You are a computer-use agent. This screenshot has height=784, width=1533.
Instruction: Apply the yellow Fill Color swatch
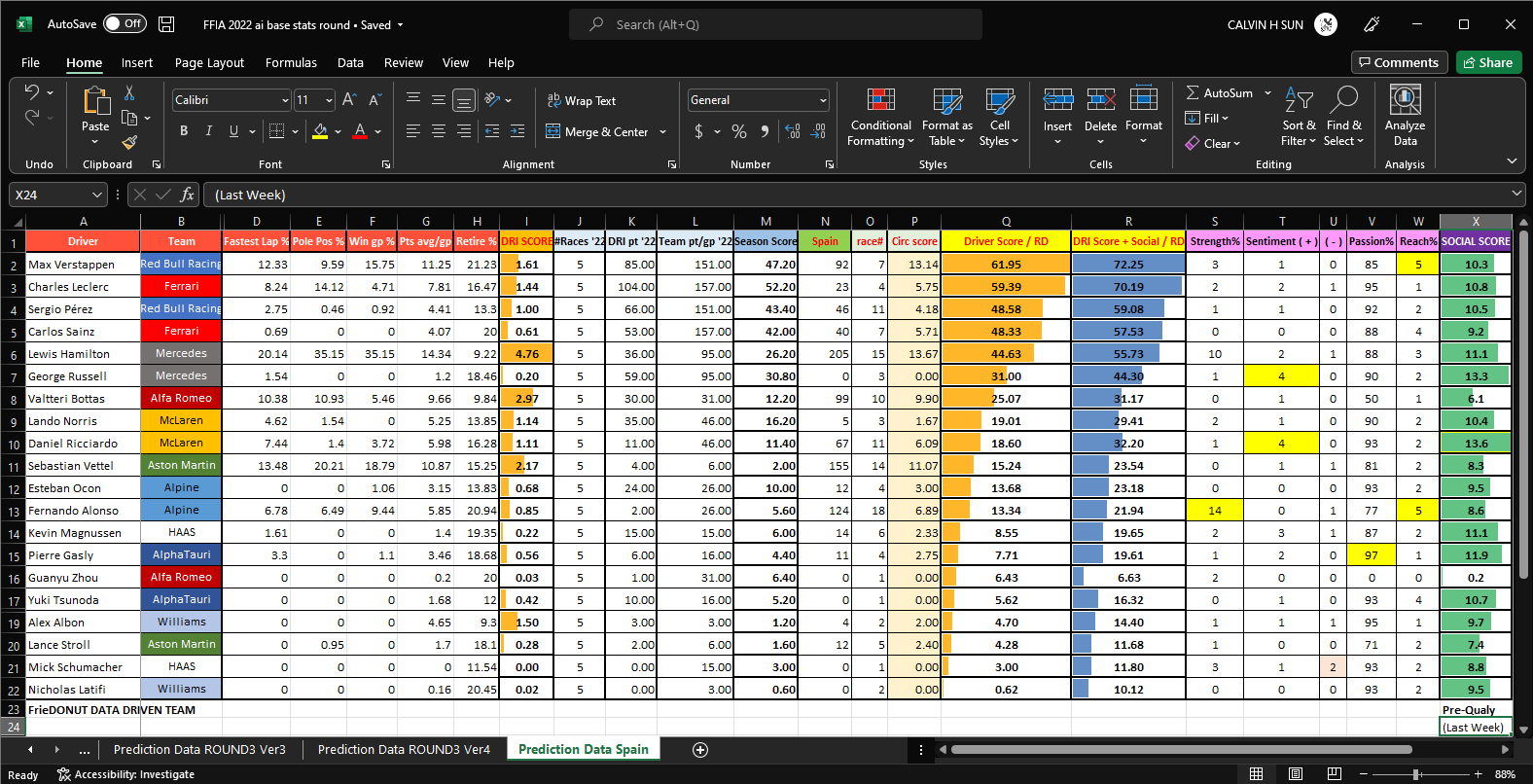pos(320,130)
